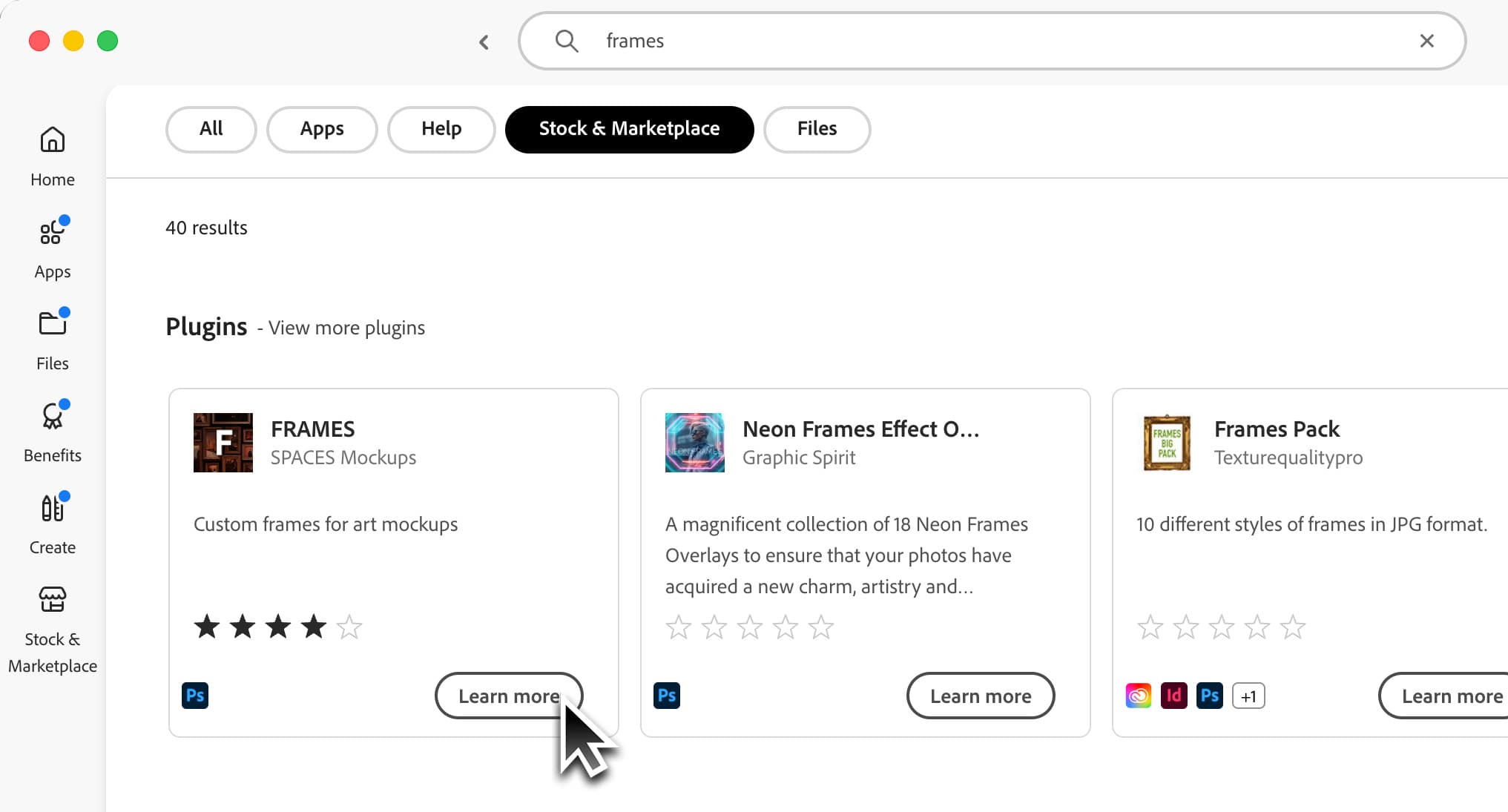Click the InDesign icon on Frames Pack
The width and height of the screenshot is (1508, 812).
[1174, 696]
